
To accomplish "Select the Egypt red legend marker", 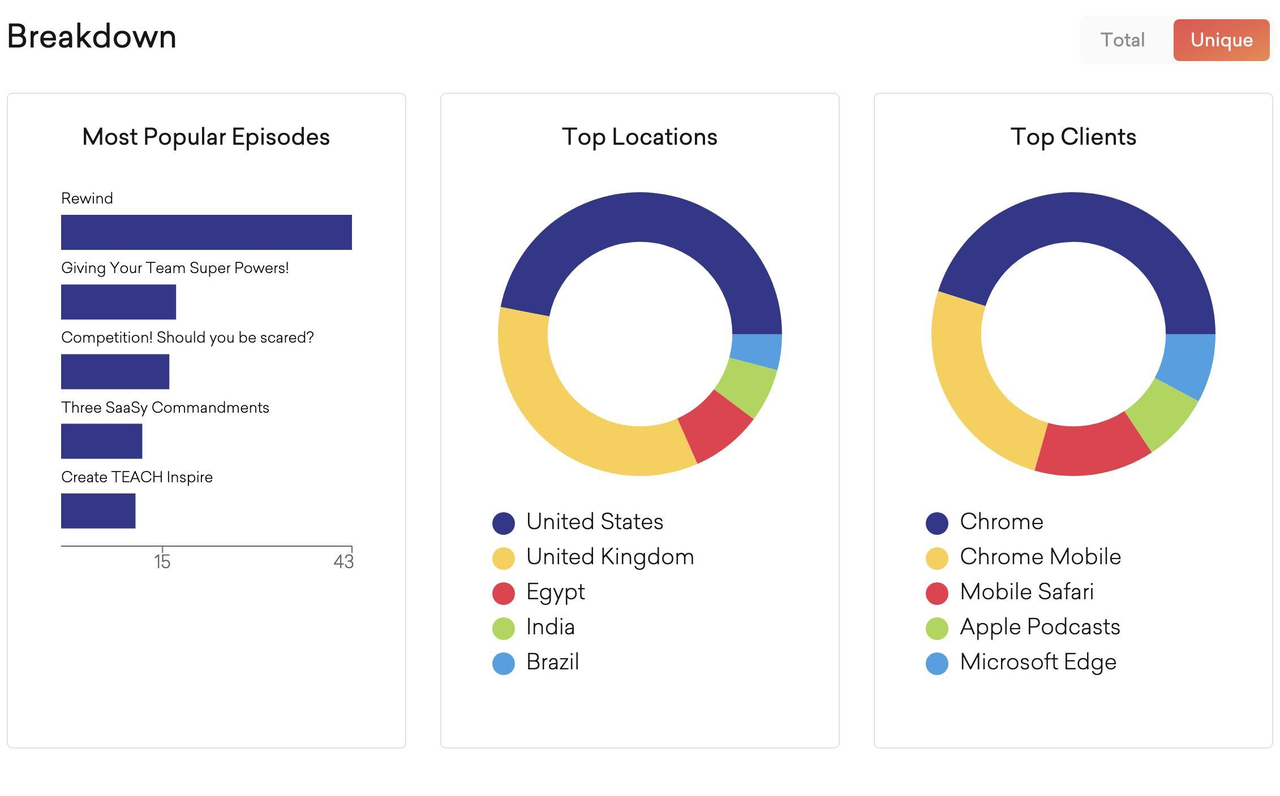I will tap(503, 592).
